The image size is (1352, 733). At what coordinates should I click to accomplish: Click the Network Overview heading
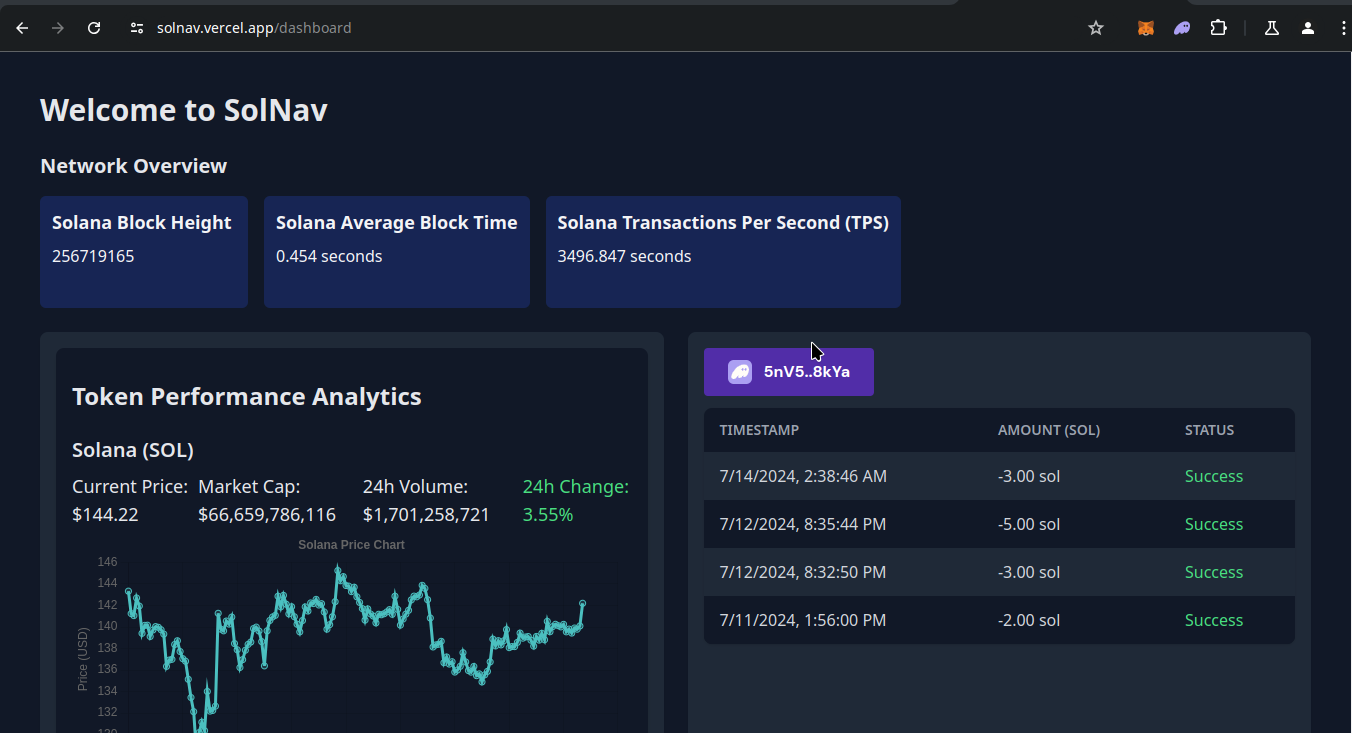tap(134, 166)
